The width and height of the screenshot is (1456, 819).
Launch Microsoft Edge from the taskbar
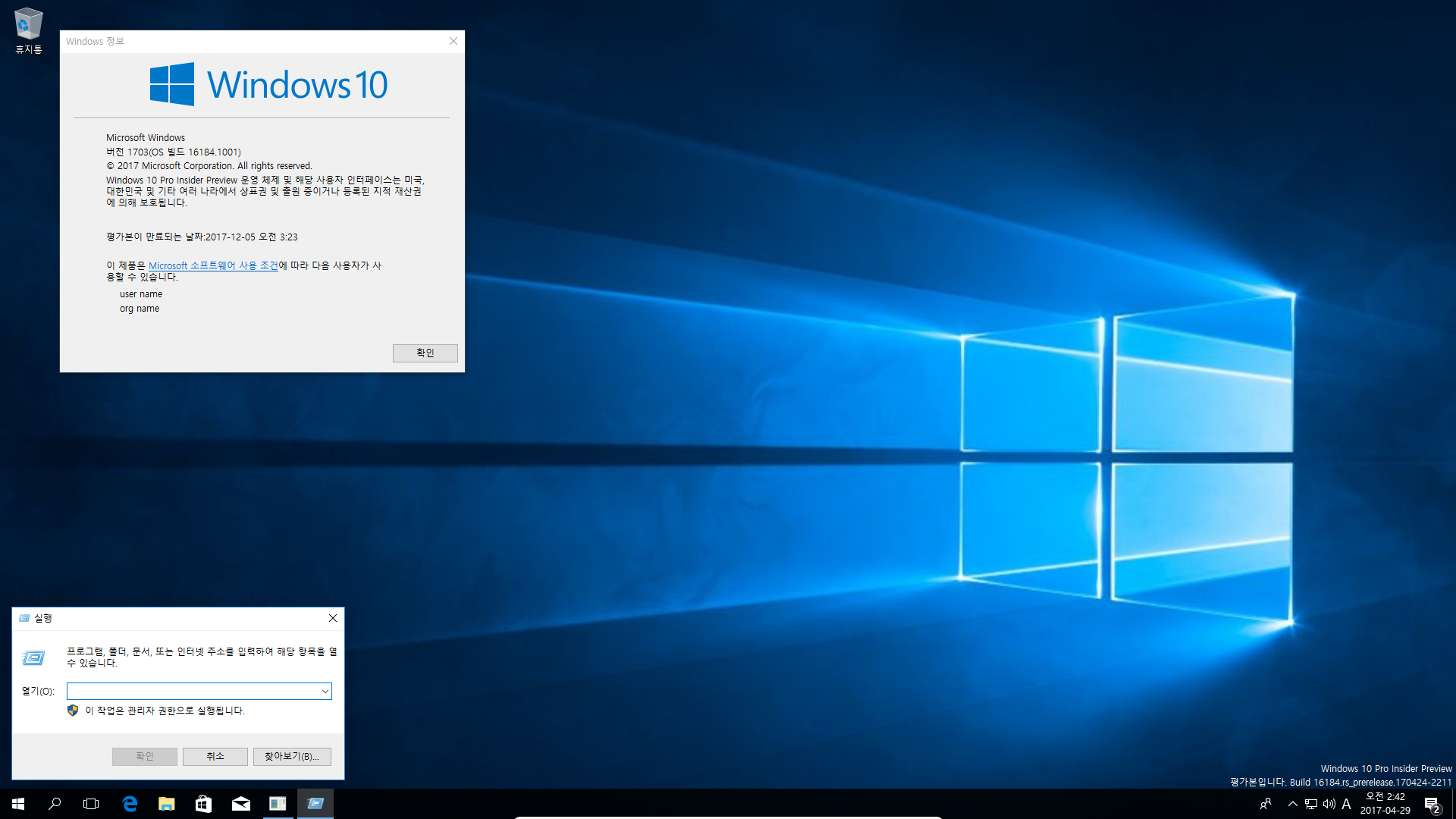[130, 804]
